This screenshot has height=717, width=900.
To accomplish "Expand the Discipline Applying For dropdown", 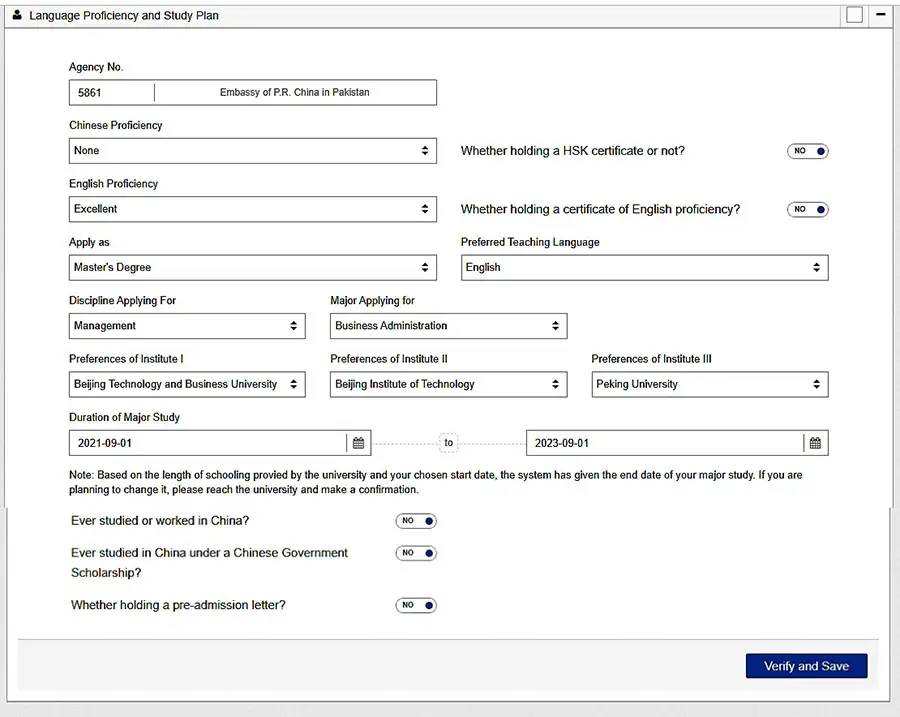I will pyautogui.click(x=187, y=326).
